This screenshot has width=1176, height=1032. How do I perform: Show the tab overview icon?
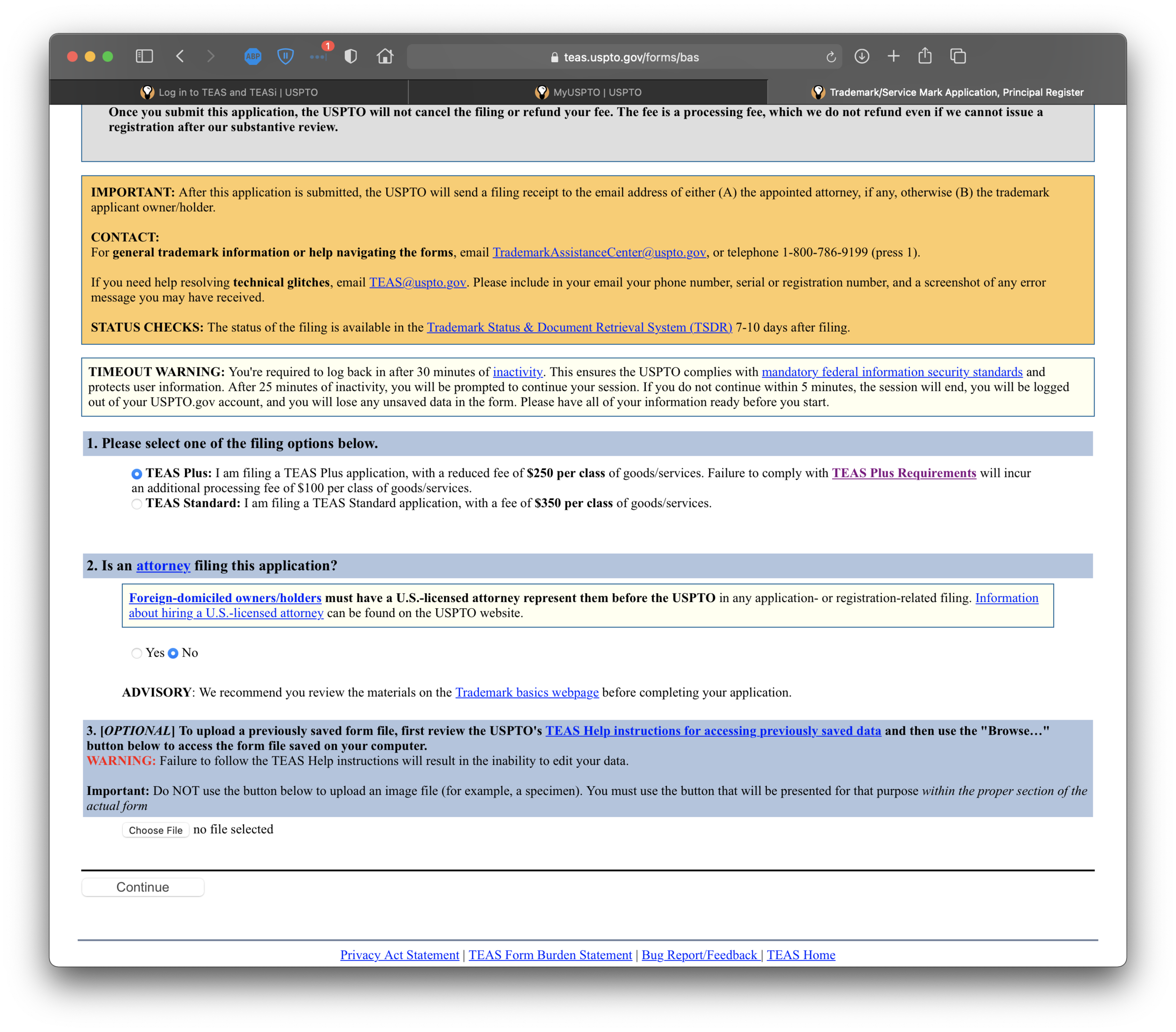point(958,56)
